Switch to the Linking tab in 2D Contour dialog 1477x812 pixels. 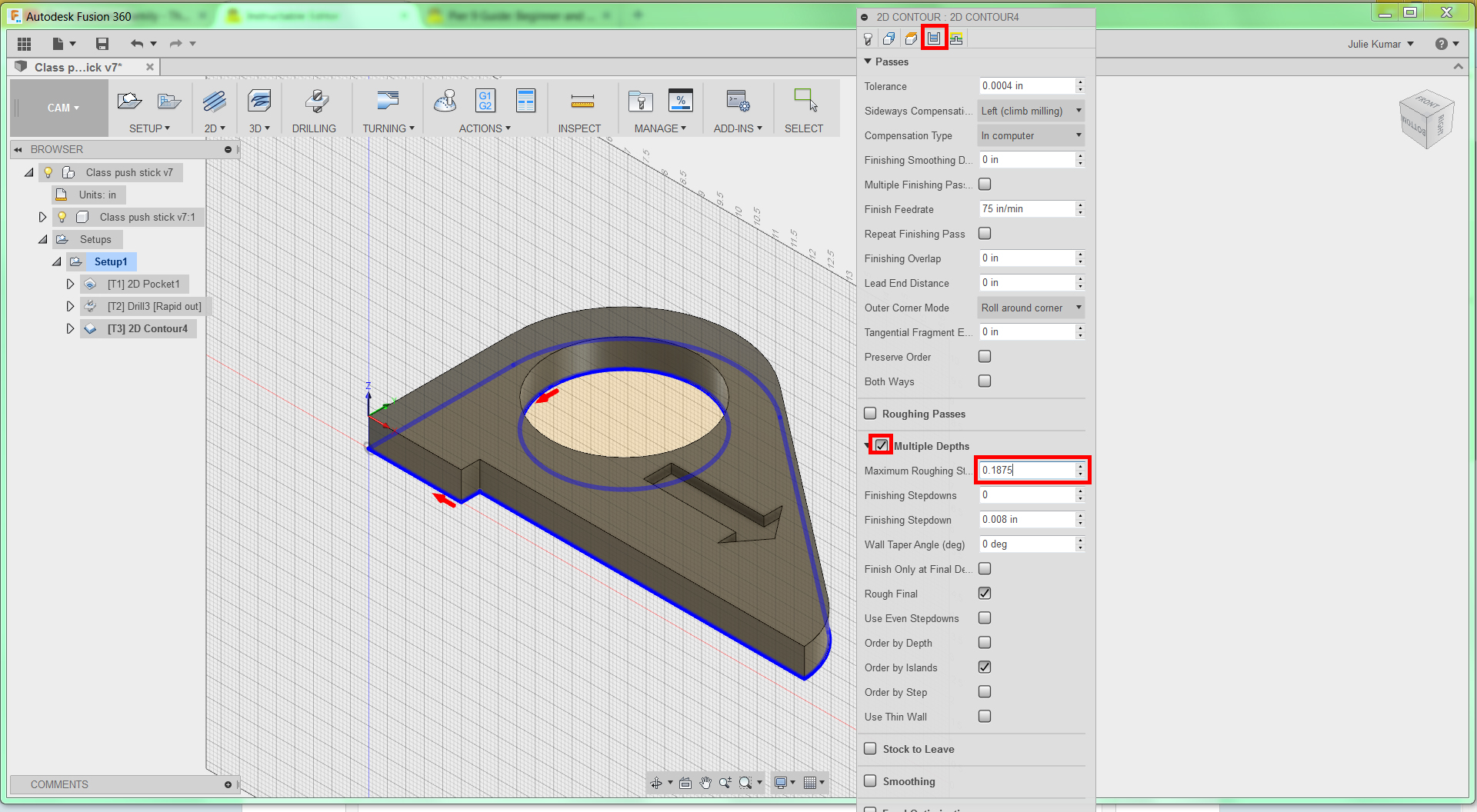956,38
